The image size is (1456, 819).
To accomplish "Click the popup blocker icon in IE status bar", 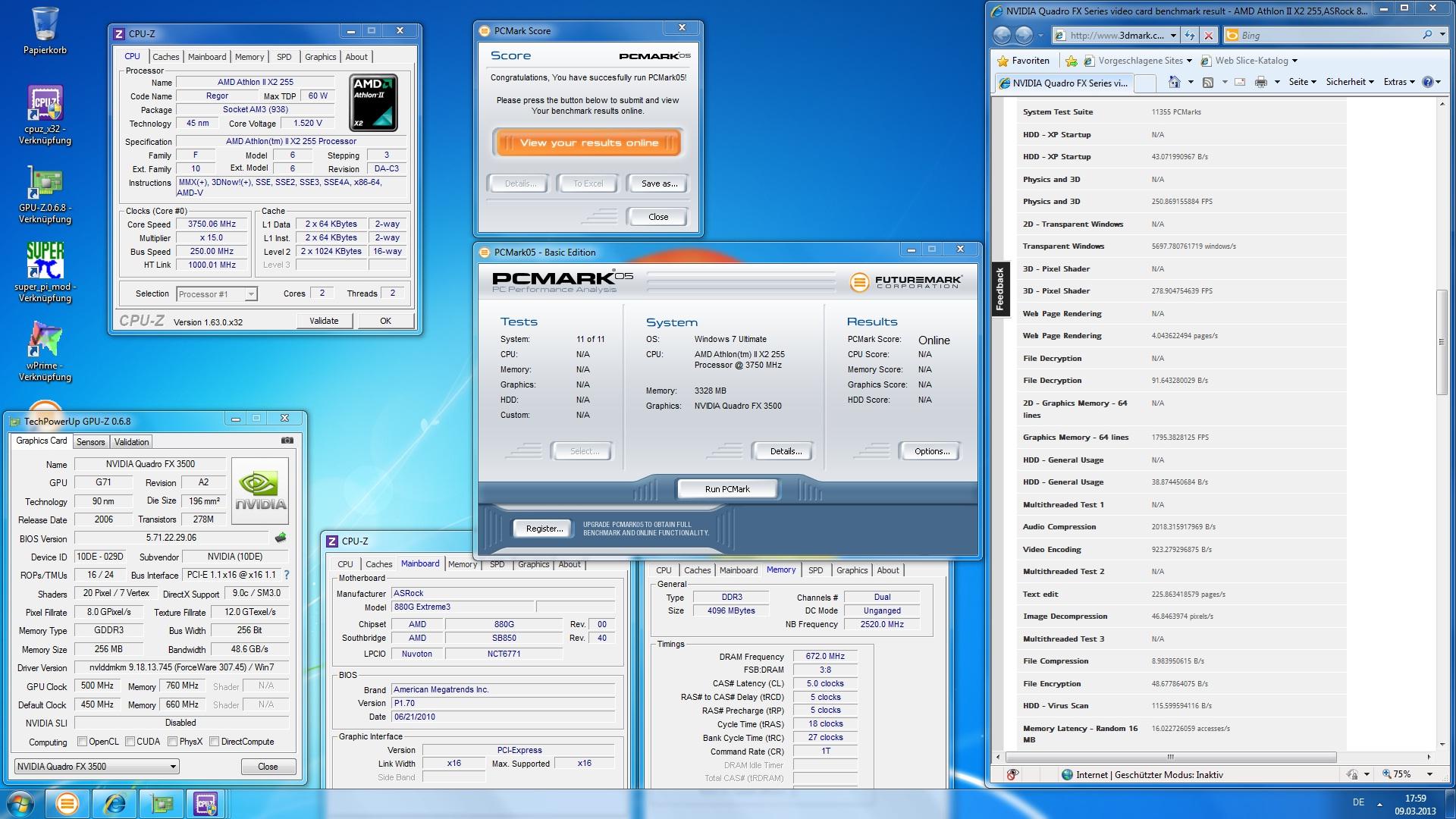I will tap(1012, 774).
